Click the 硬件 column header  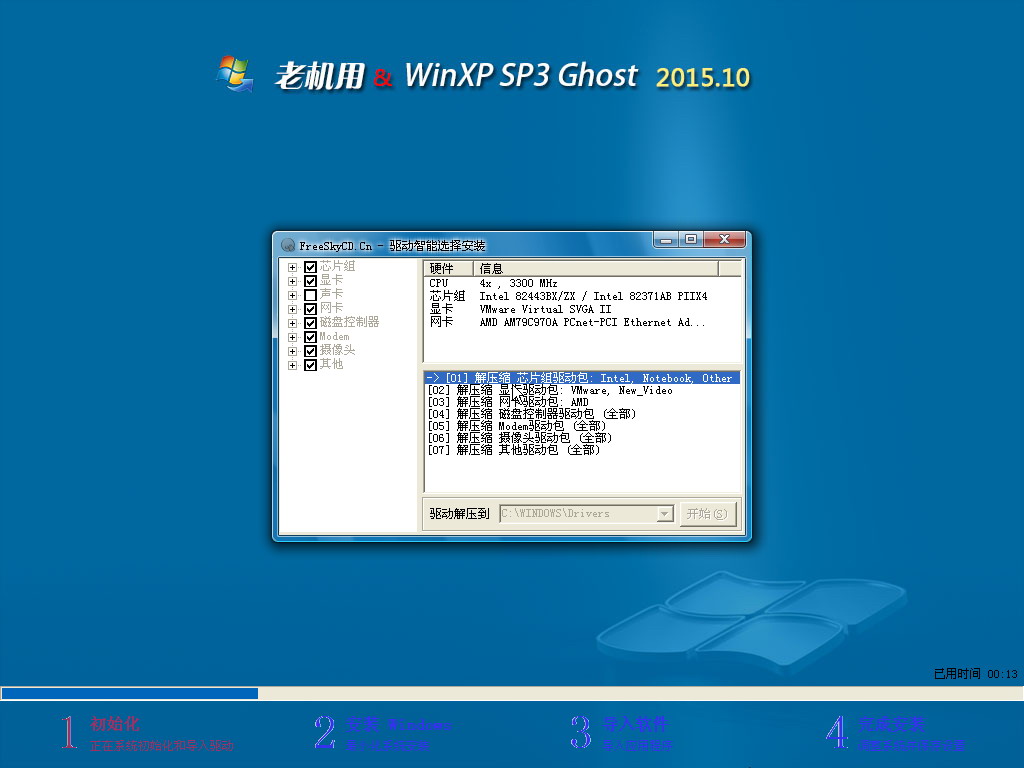tap(449, 268)
